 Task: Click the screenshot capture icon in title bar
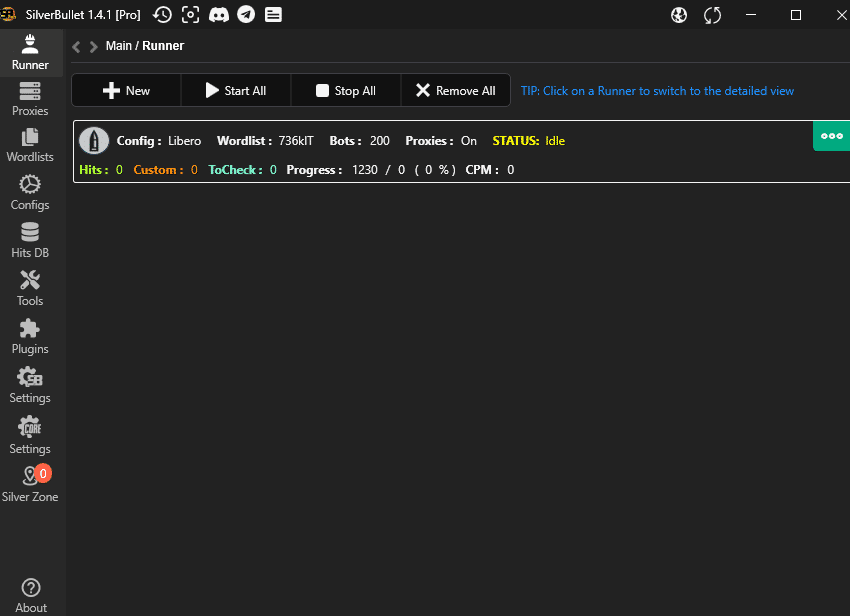point(190,15)
